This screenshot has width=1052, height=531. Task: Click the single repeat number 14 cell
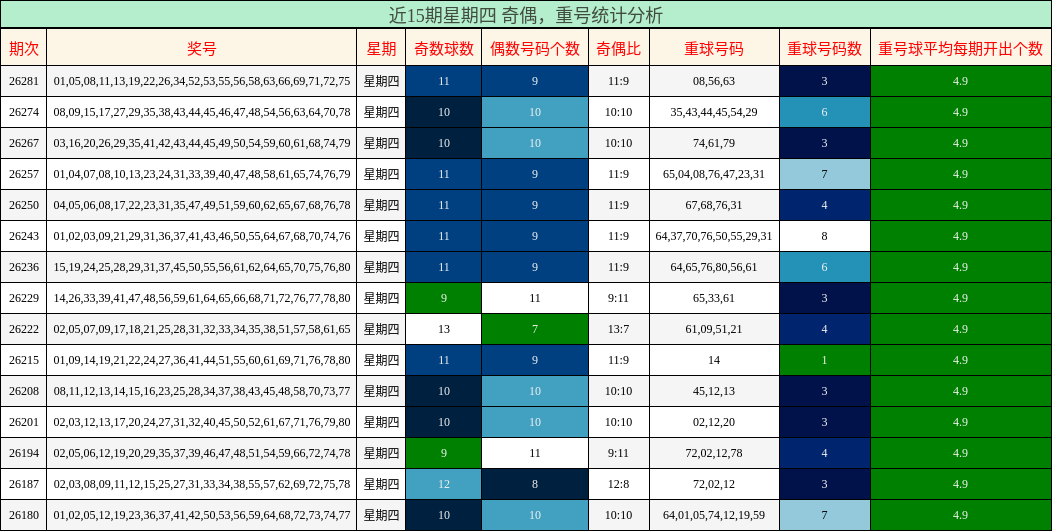714,360
